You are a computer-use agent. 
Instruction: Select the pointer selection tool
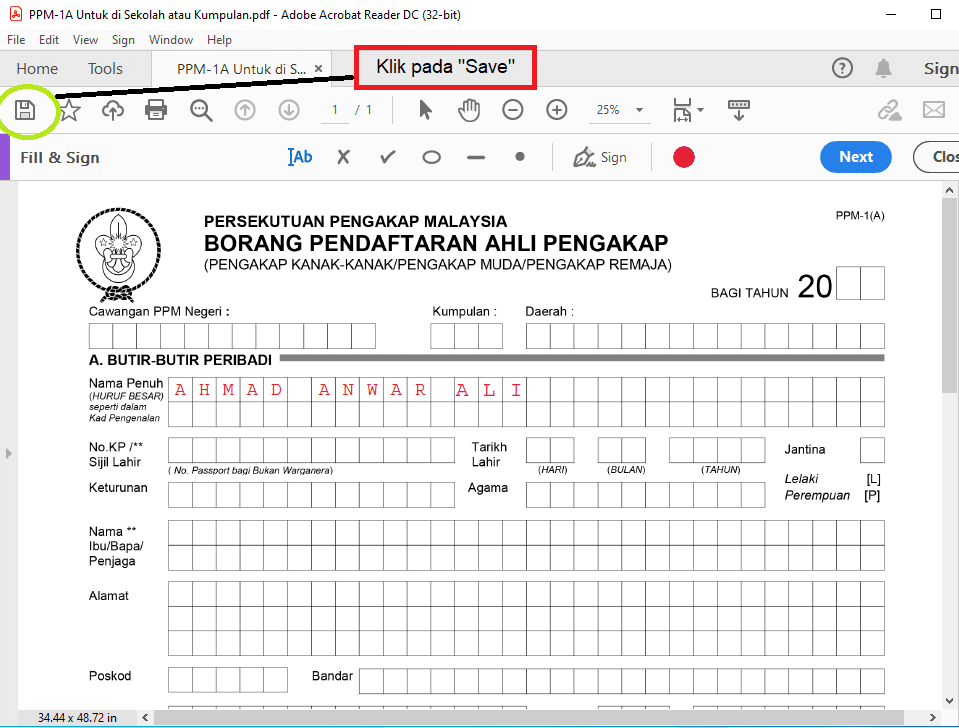point(425,110)
